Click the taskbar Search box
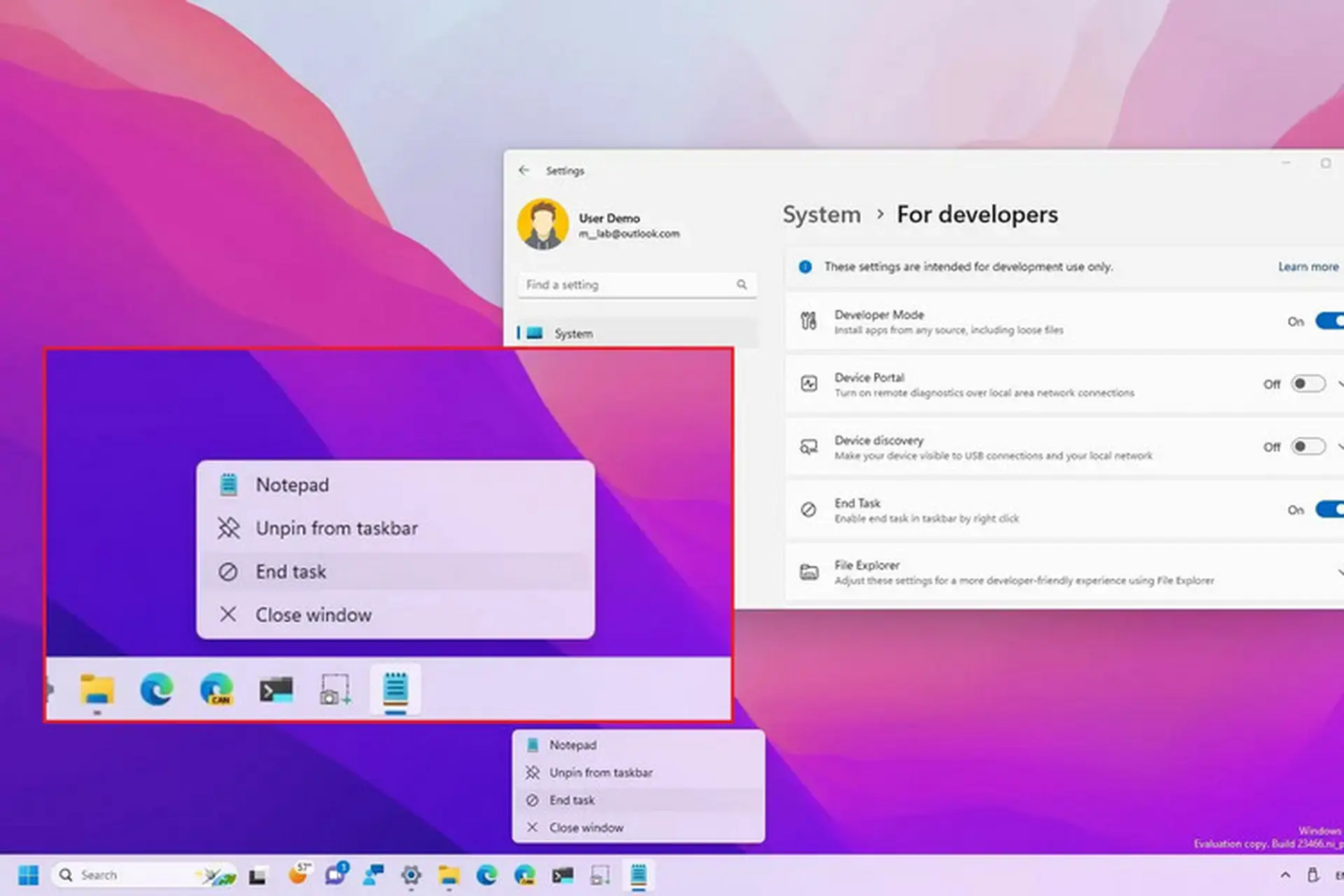Screen dimensions: 1344x896 click(145, 875)
